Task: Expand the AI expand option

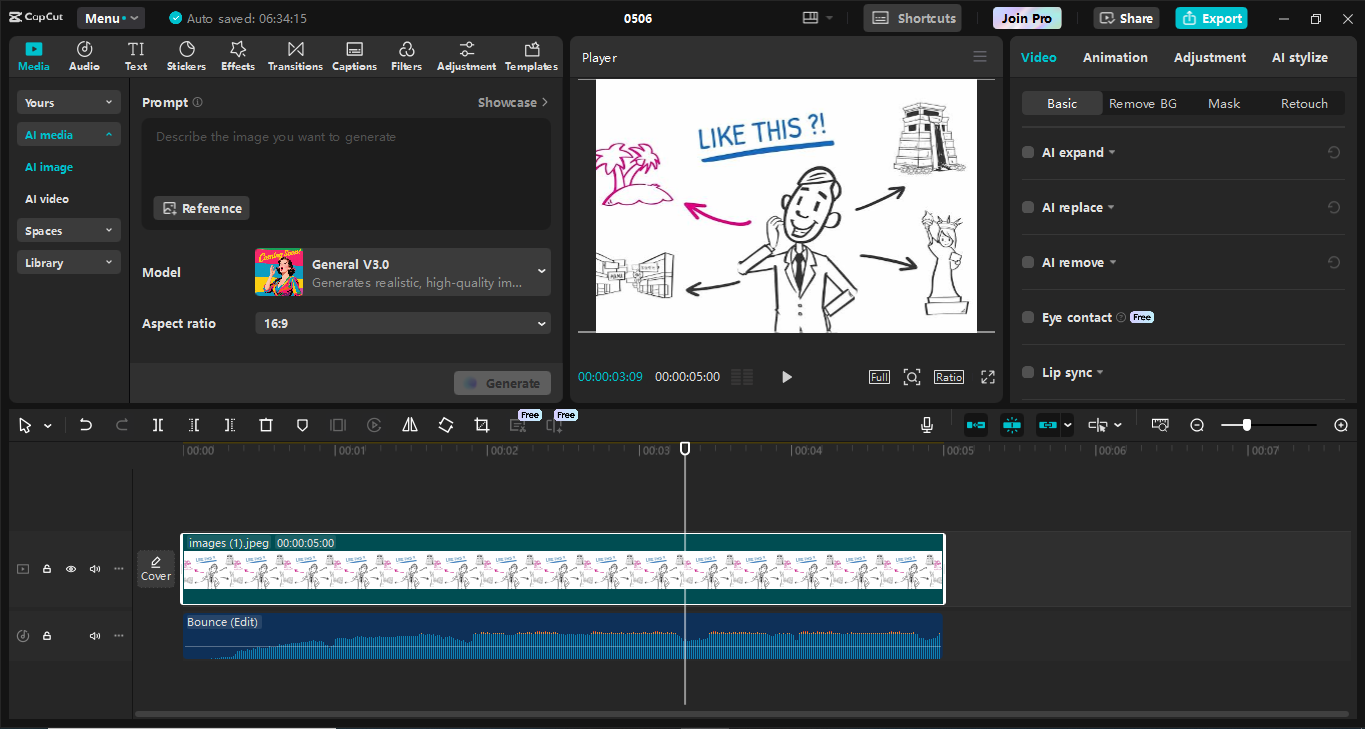Action: coord(1074,151)
